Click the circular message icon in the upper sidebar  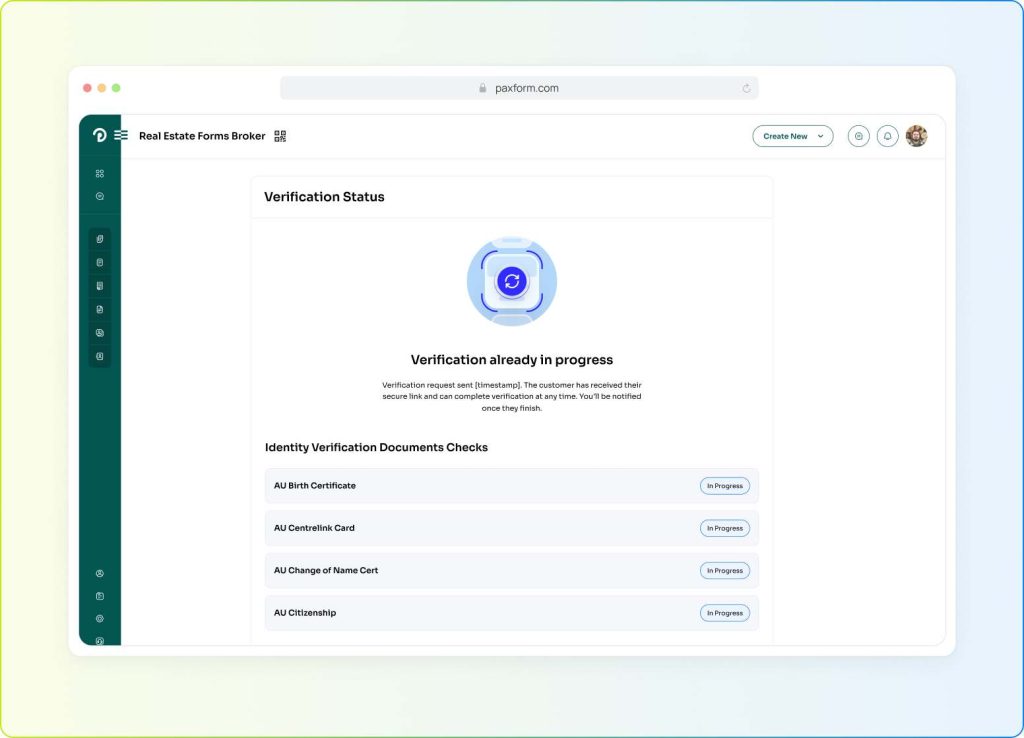(x=99, y=196)
